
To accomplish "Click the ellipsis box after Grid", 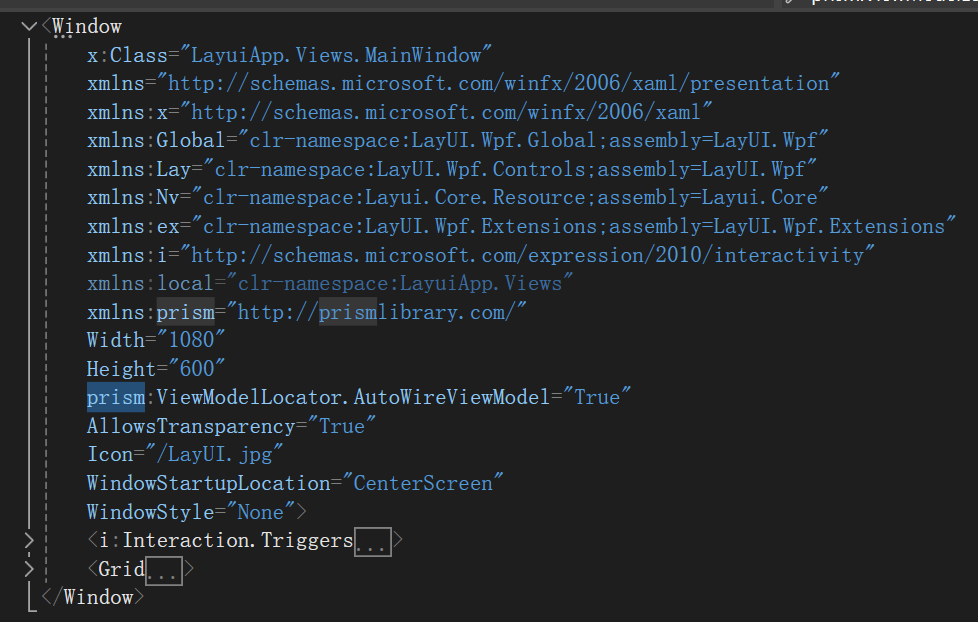I will point(164,571).
